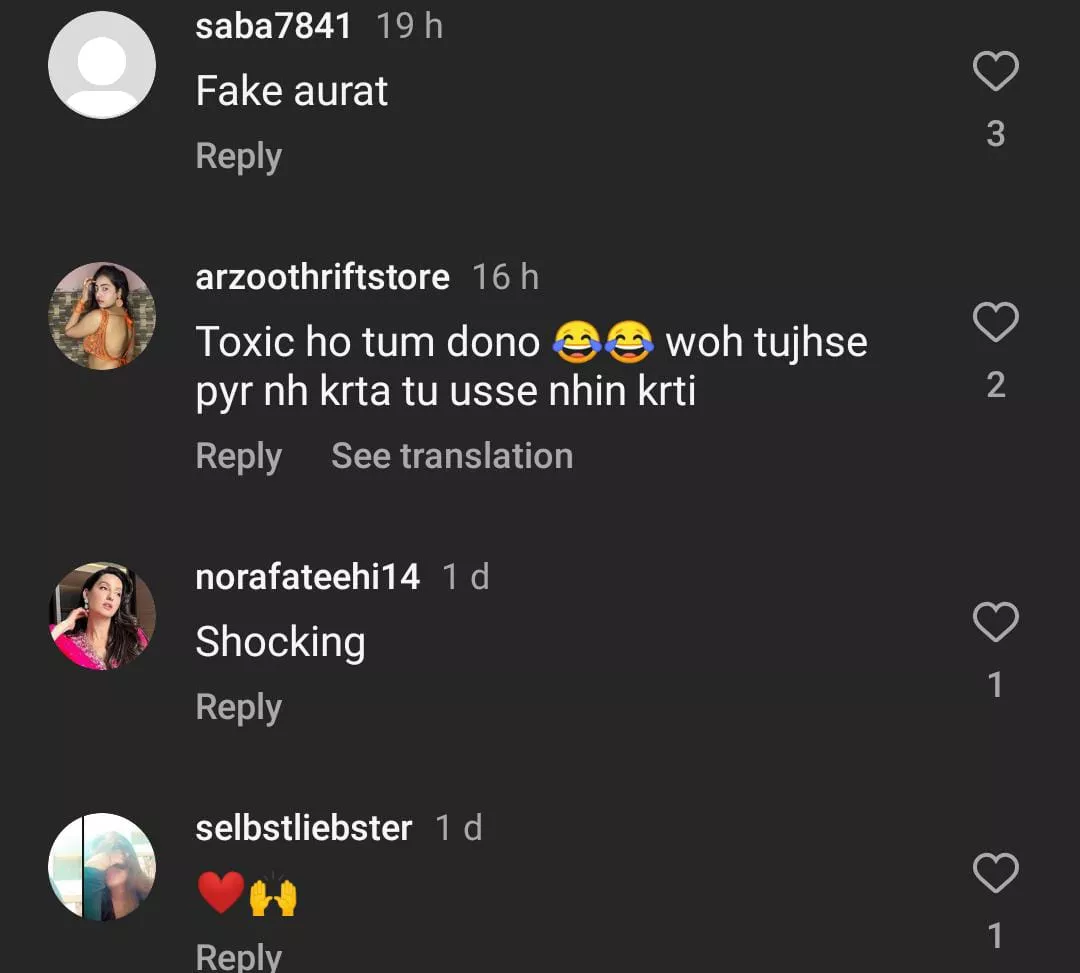
Task: Open saba7841's default profile picture
Action: point(102,65)
